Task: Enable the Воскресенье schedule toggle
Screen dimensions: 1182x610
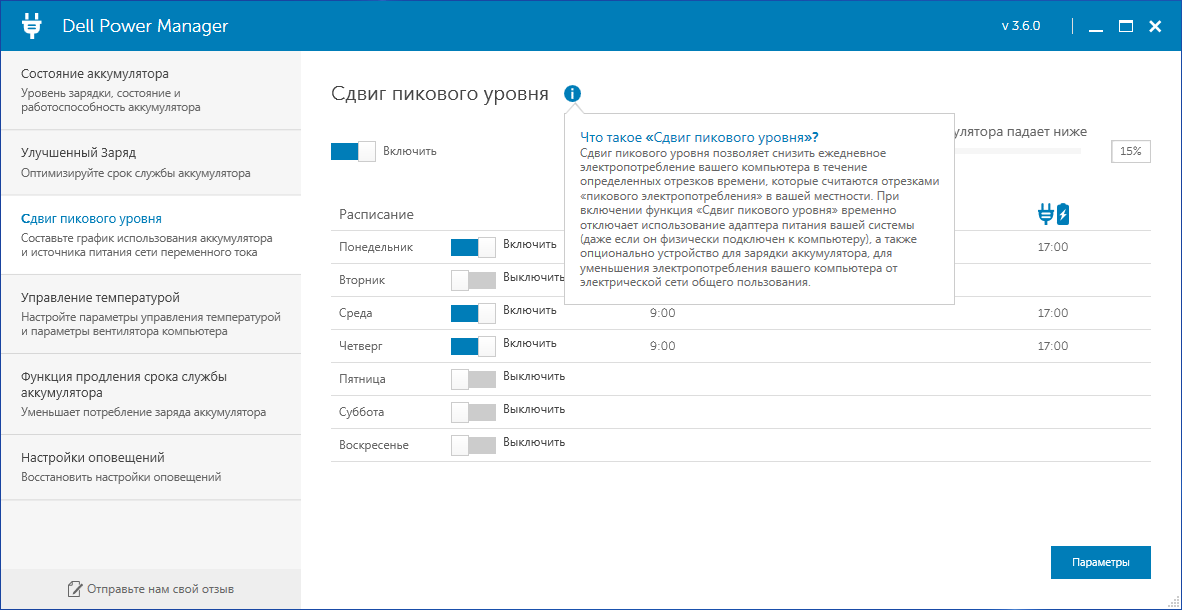Action: 473,445
